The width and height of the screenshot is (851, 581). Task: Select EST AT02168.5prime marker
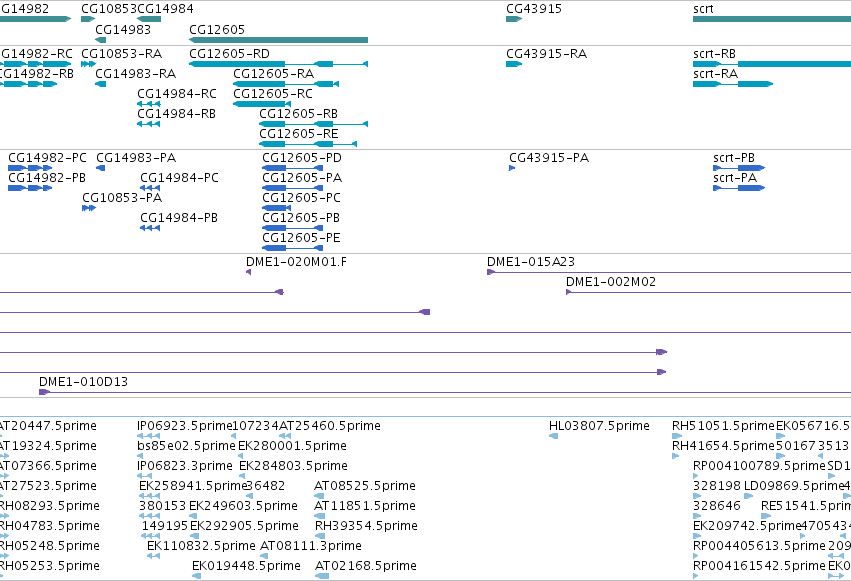click(x=322, y=576)
